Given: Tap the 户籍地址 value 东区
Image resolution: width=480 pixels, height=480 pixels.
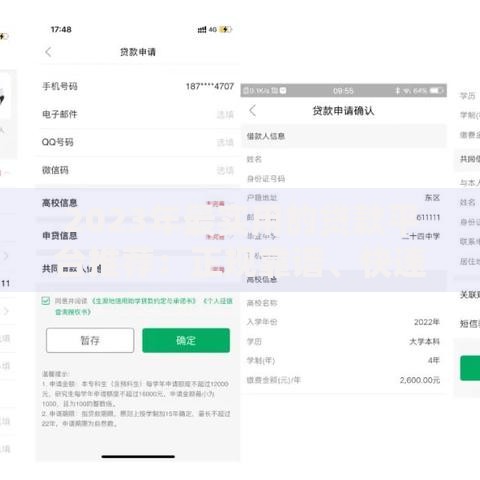Looking at the screenshot, I should (x=432, y=198).
